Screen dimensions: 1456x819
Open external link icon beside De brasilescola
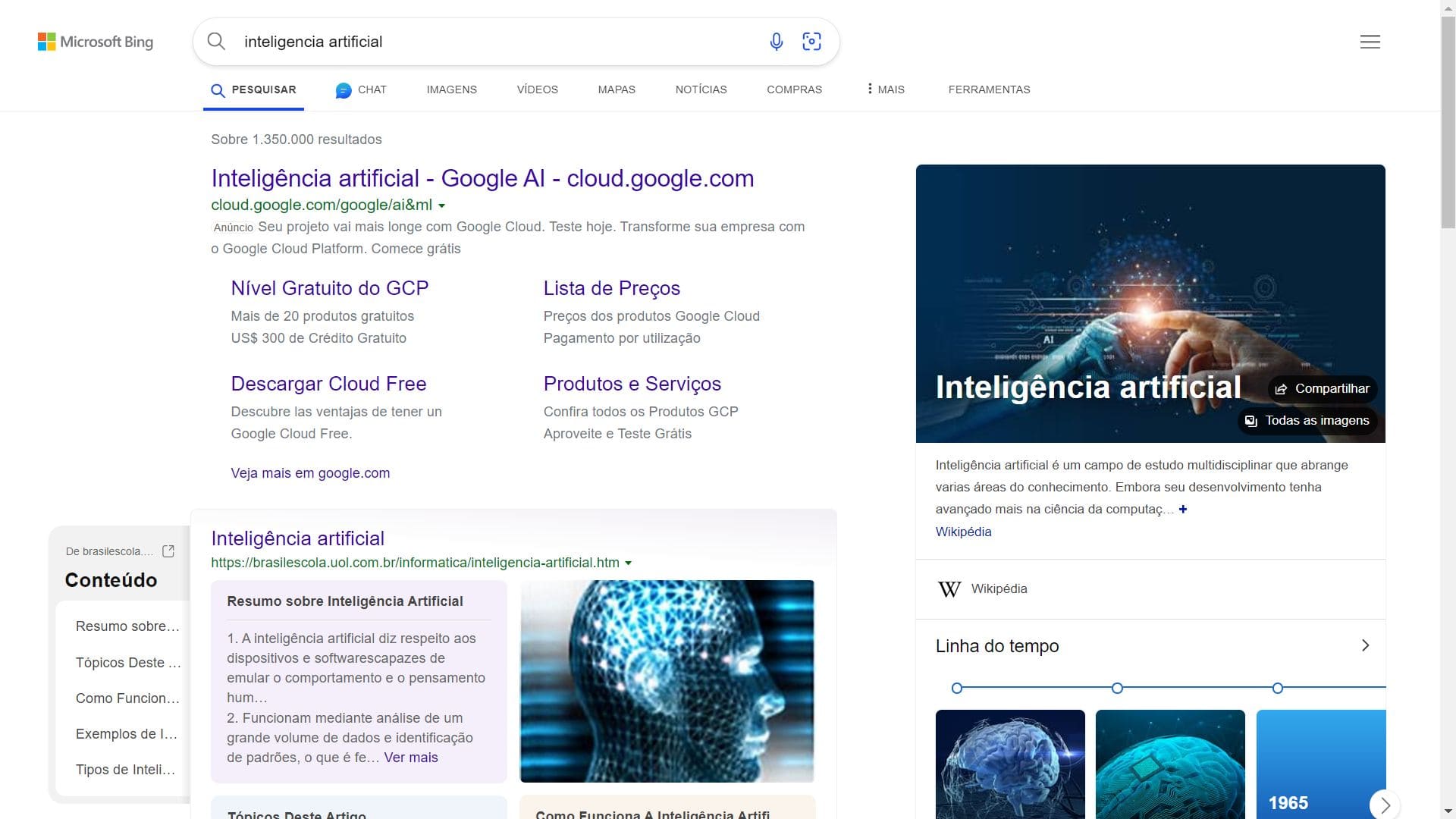(168, 551)
